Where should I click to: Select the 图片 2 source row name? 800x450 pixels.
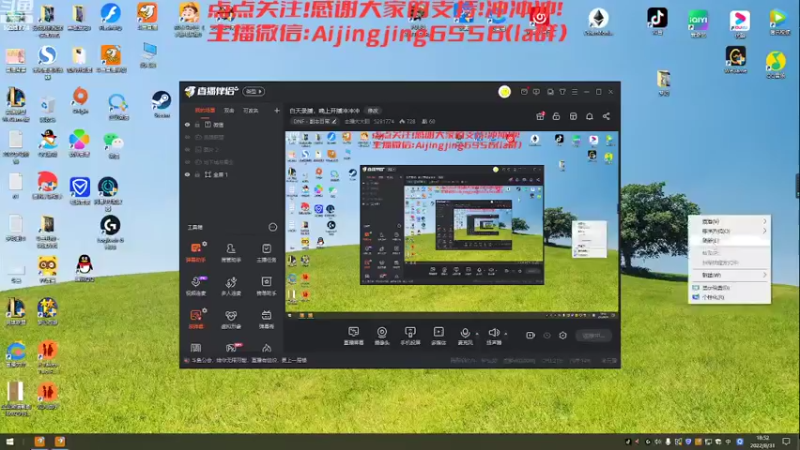click(x=211, y=149)
